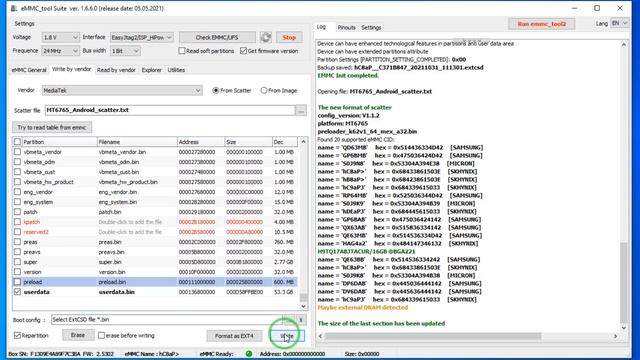640x360 pixels.
Task: Click the Stop button
Action: pos(289,38)
